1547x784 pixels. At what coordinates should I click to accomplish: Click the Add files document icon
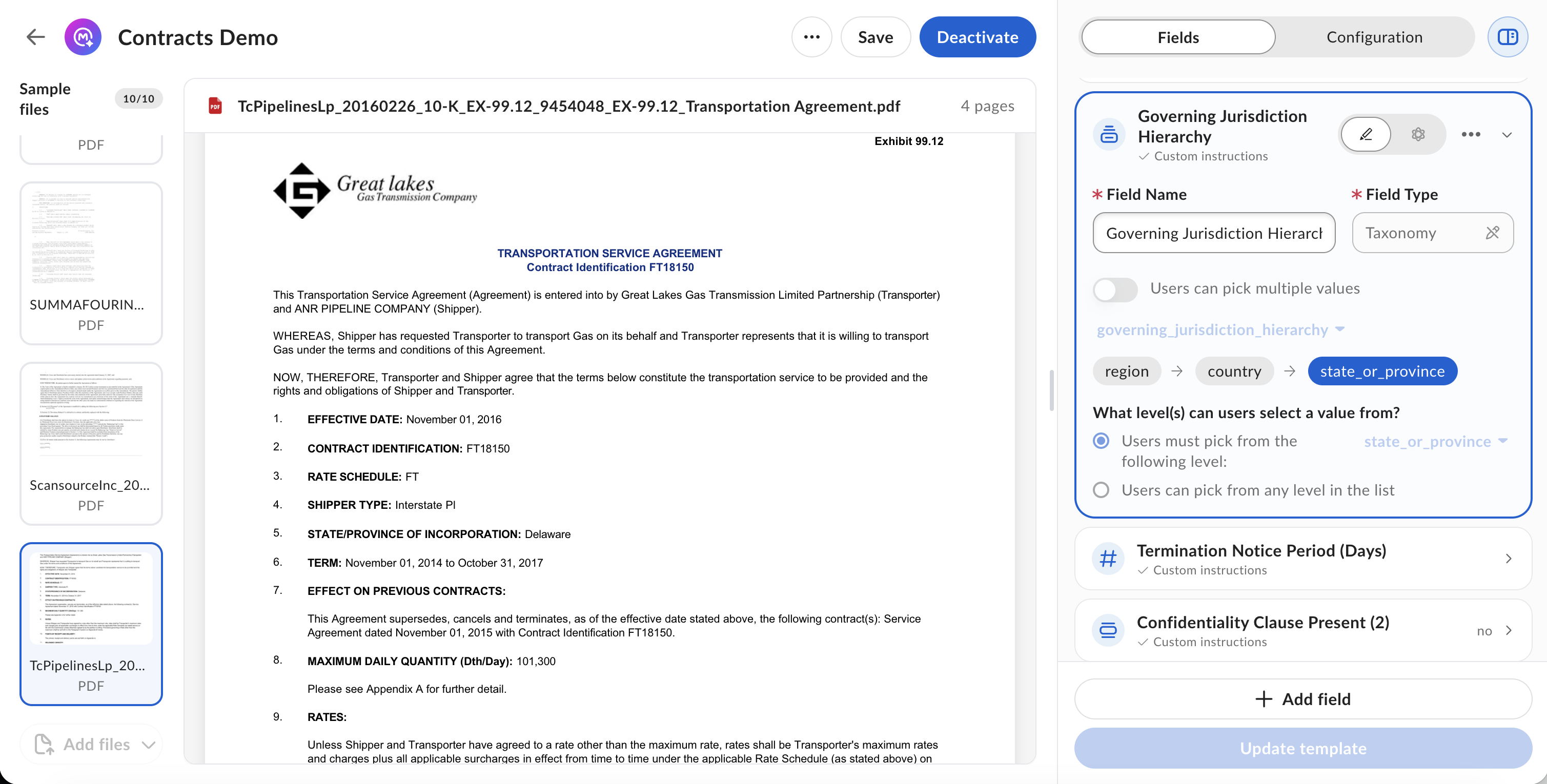click(x=44, y=745)
